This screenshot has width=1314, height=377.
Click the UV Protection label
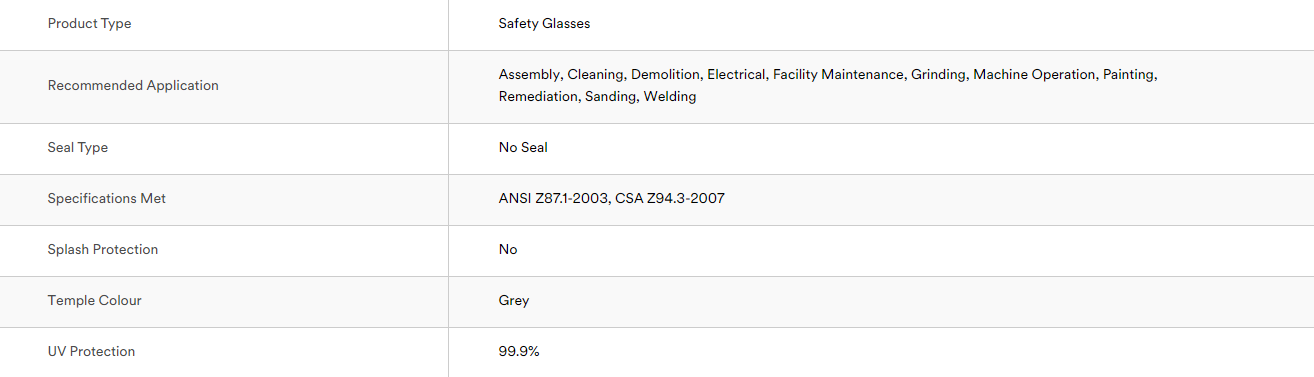(x=91, y=352)
